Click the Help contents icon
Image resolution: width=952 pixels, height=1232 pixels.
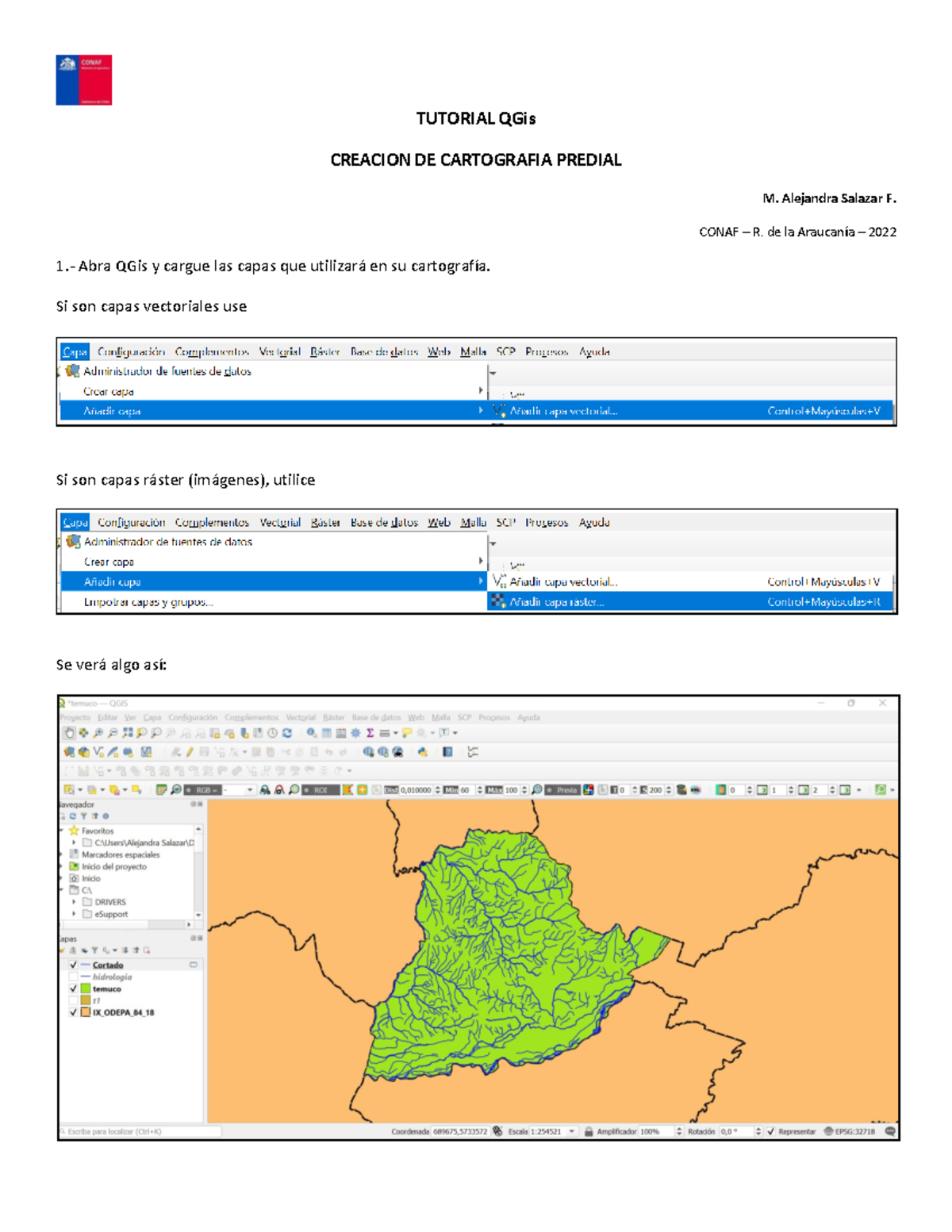(448, 751)
